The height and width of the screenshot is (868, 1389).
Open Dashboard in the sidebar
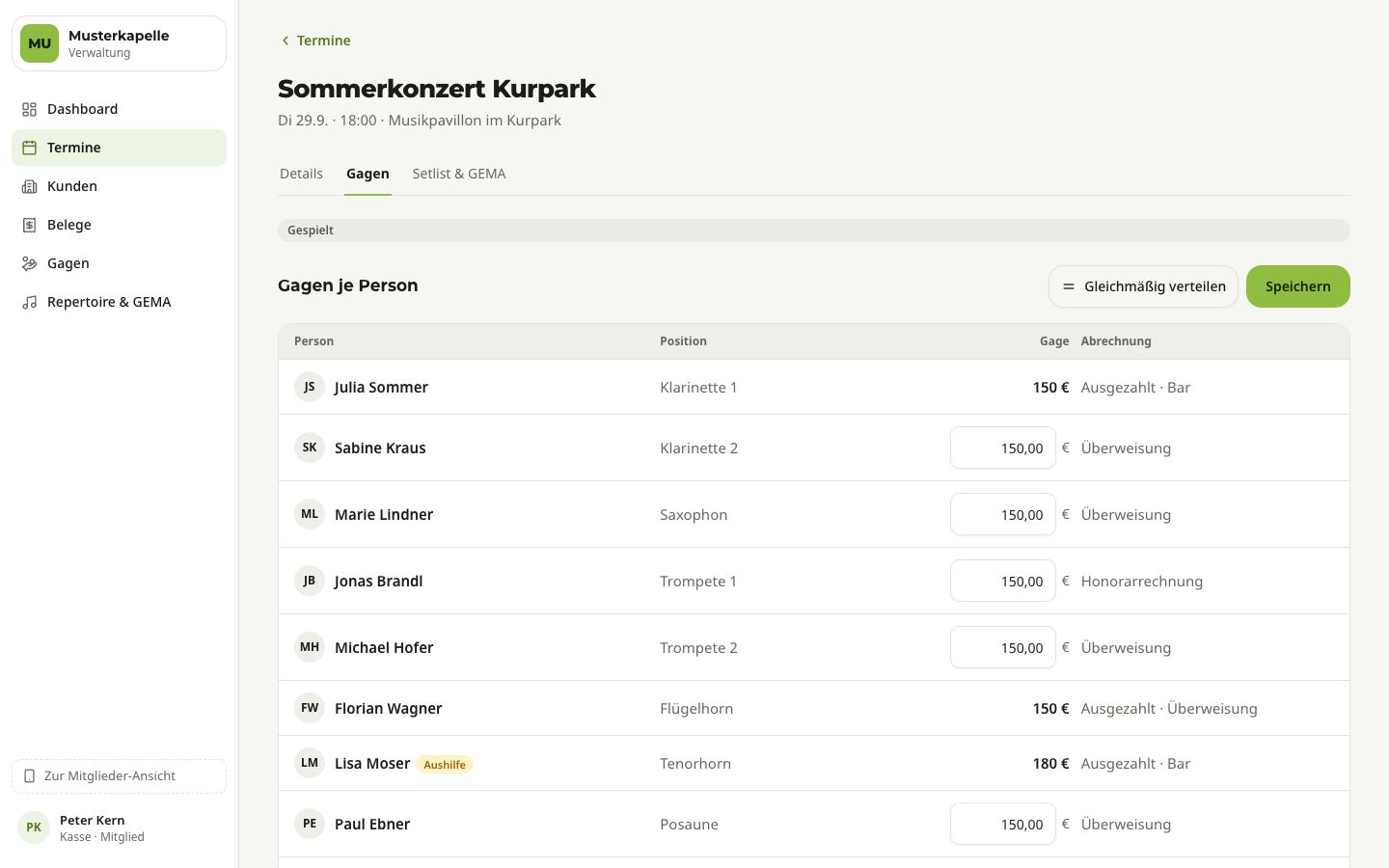(x=119, y=109)
